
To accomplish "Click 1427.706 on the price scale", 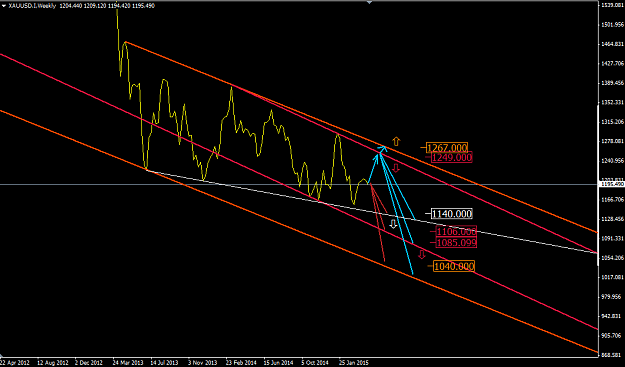I will click(x=613, y=63).
